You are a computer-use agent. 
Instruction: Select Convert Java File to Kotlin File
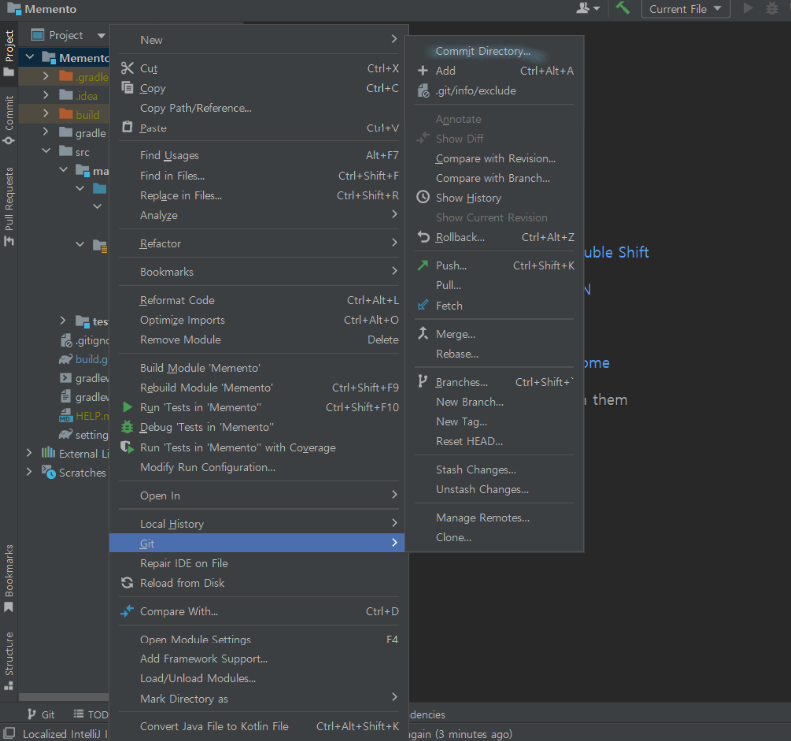(x=257, y=726)
